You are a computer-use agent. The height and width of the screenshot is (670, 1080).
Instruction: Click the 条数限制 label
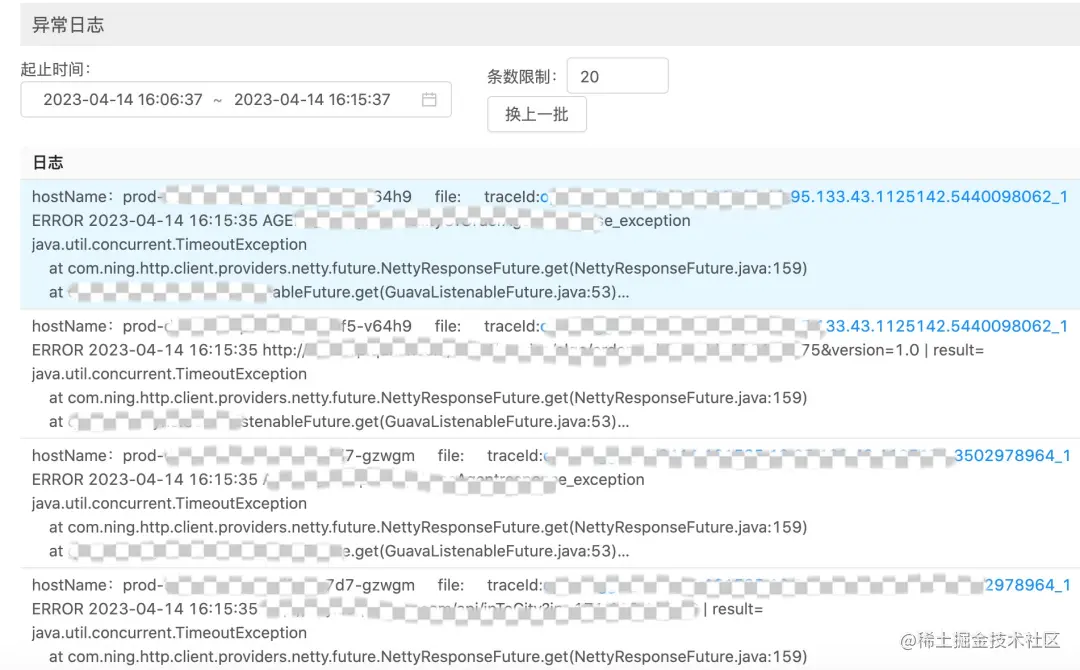522,76
